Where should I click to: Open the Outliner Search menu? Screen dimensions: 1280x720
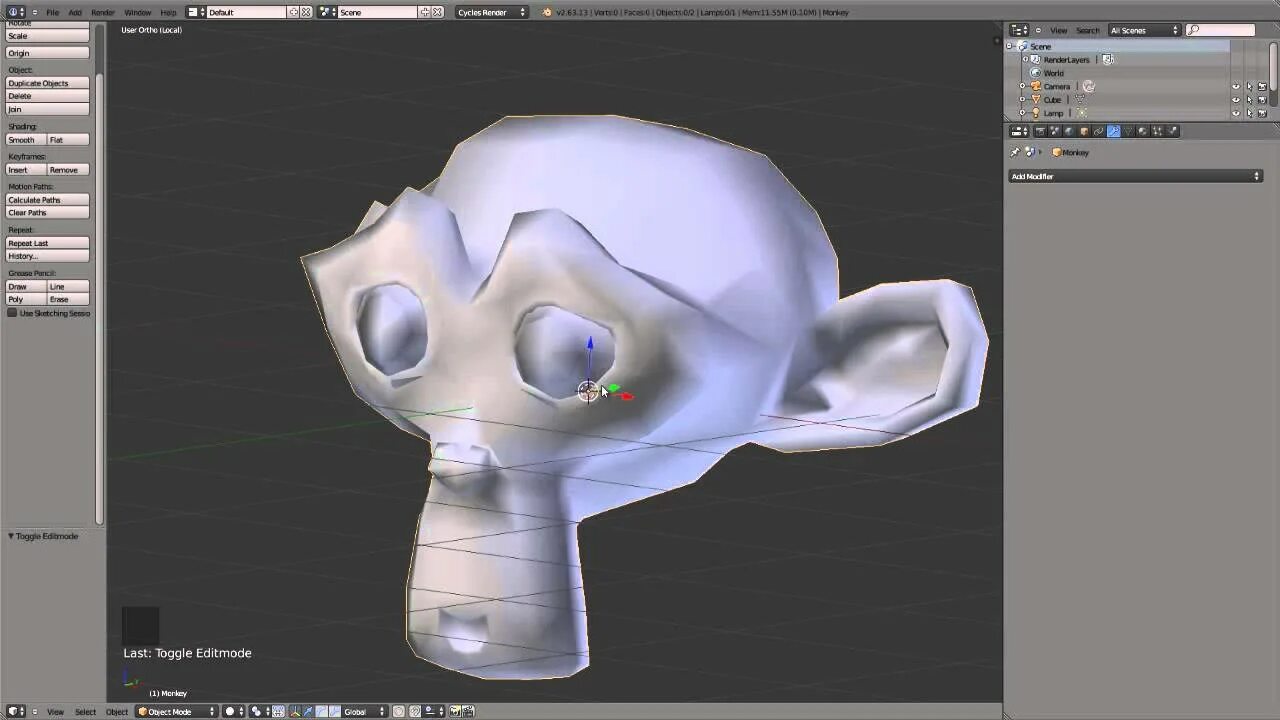[1087, 30]
